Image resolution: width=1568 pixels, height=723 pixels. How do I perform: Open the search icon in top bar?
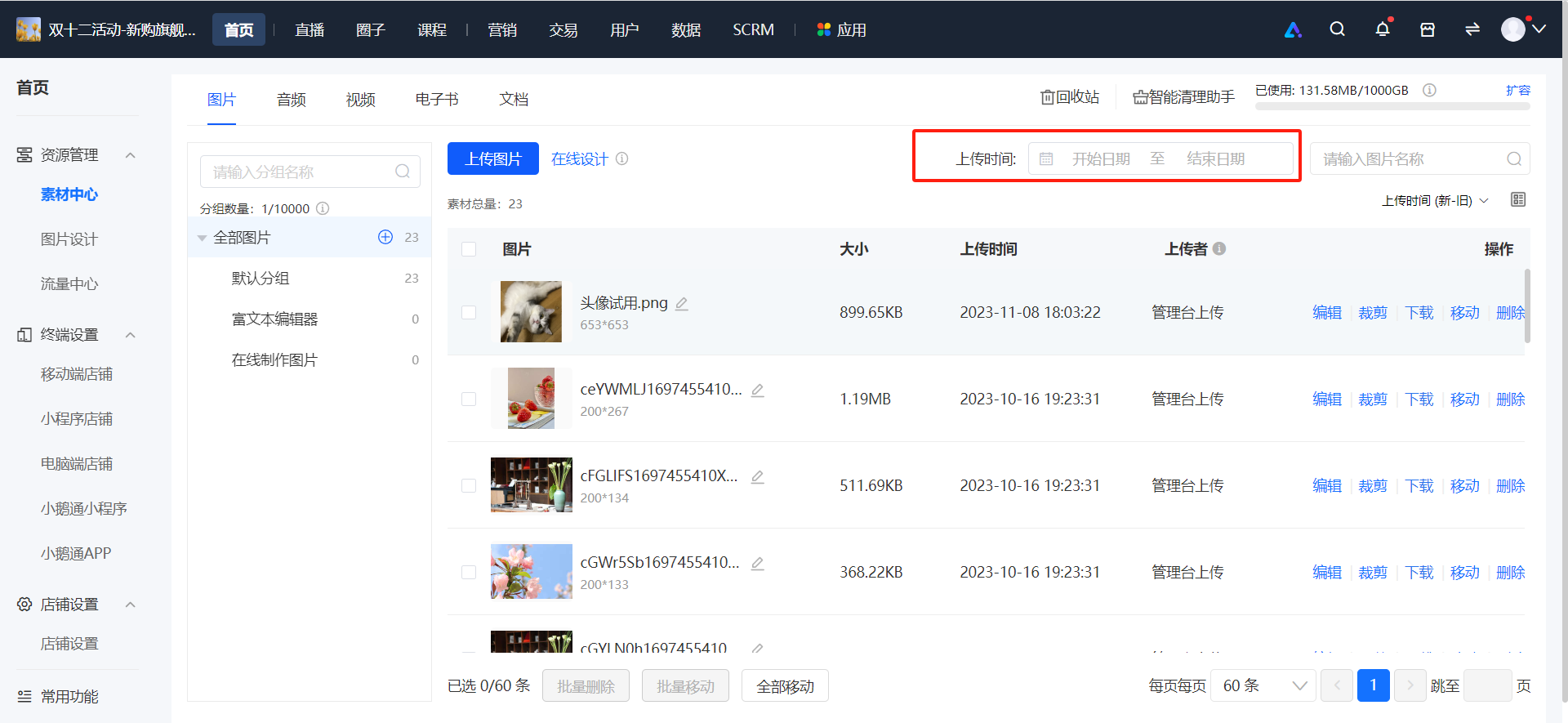pos(1337,29)
